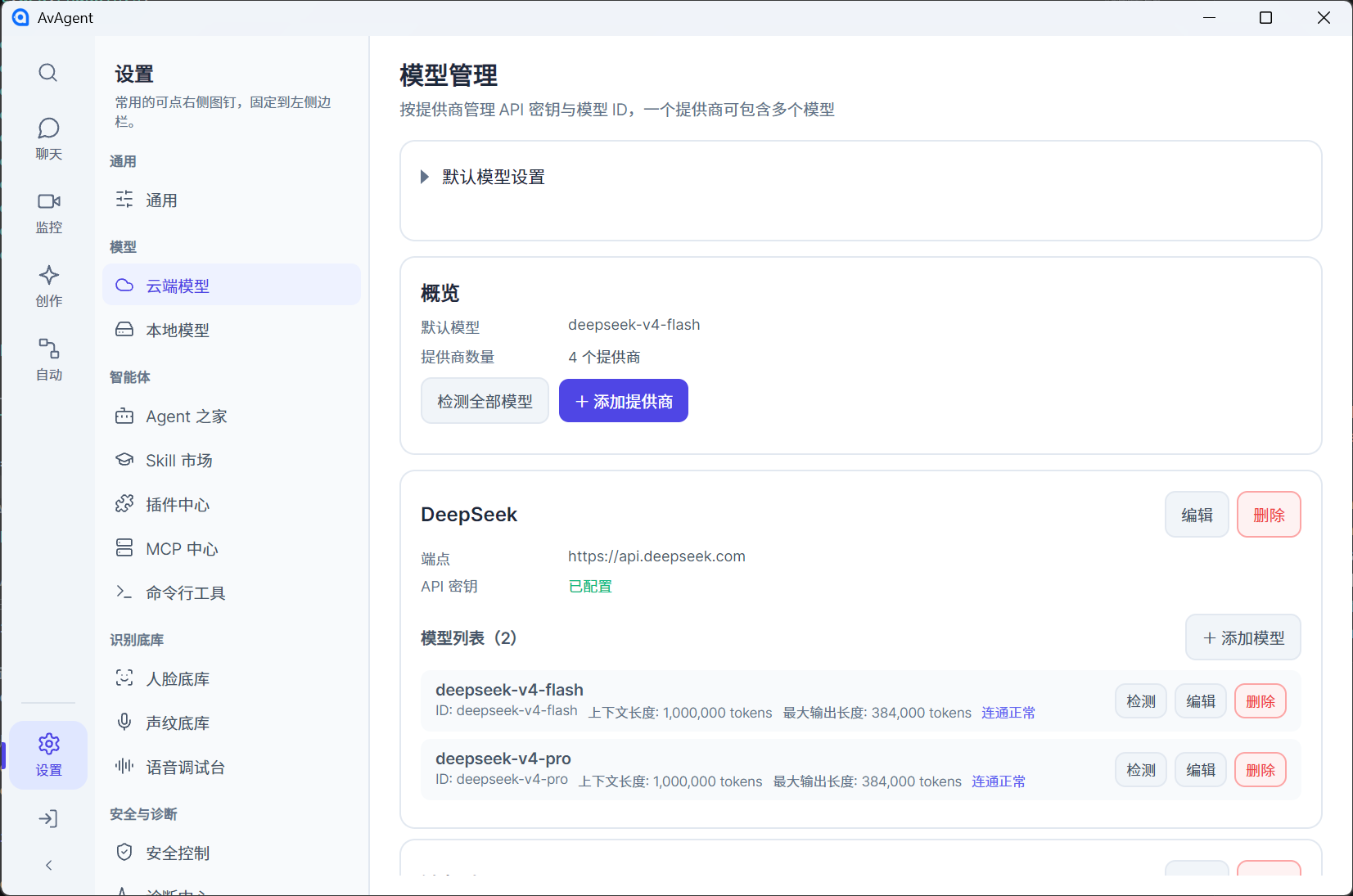Go to Agent 之家 page
1353x896 pixels.
(x=232, y=416)
